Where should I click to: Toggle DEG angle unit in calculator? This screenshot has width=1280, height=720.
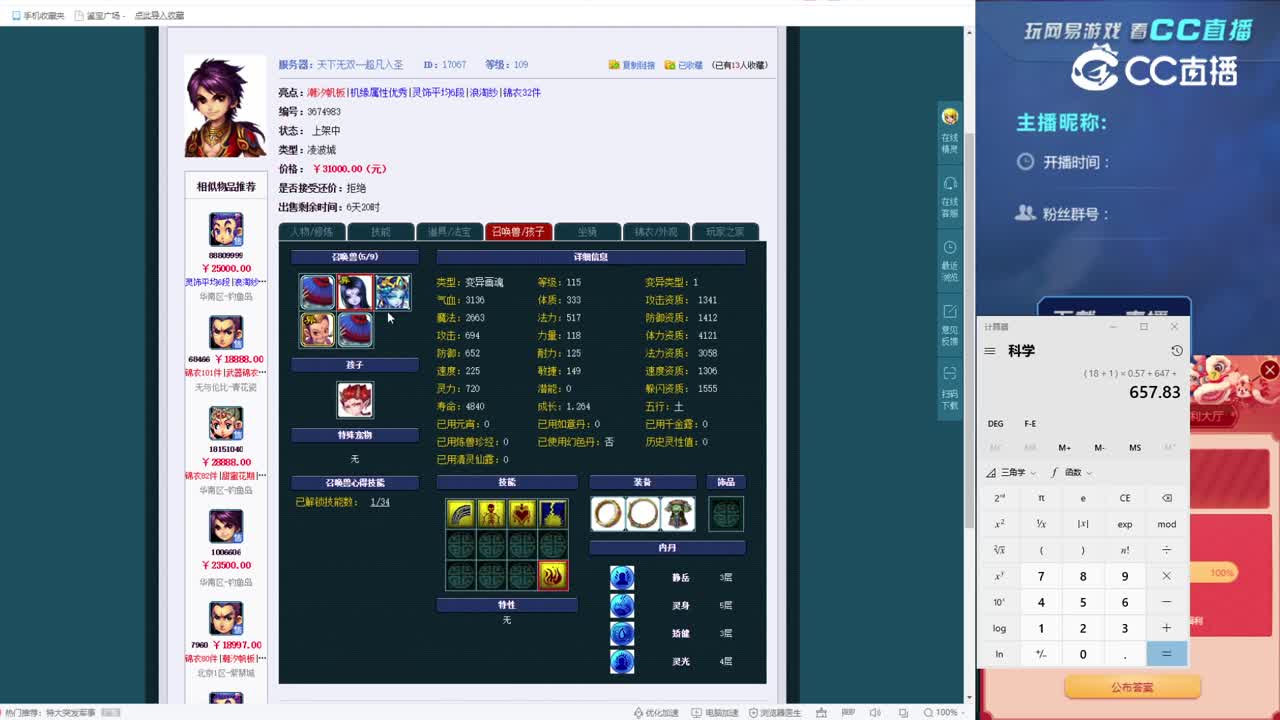996,424
